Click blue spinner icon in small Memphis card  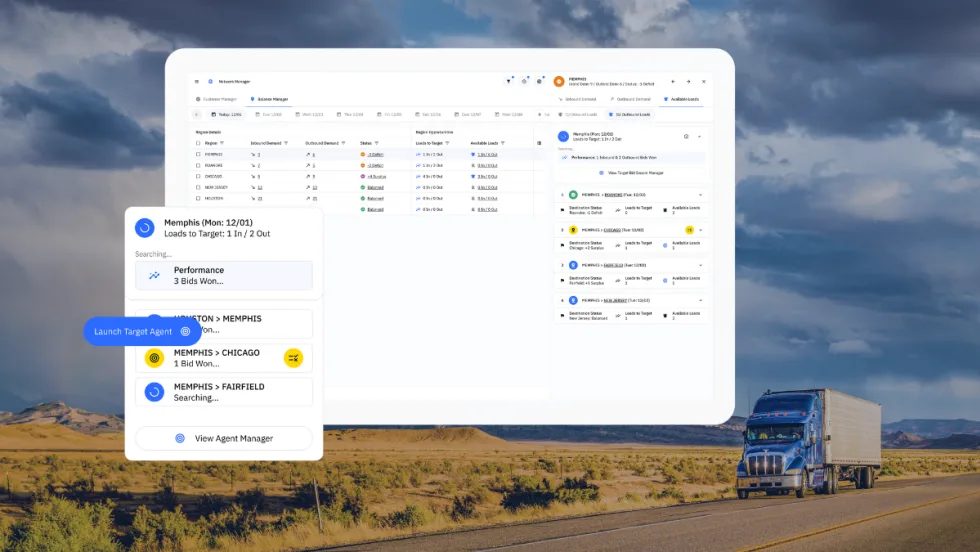pos(563,136)
